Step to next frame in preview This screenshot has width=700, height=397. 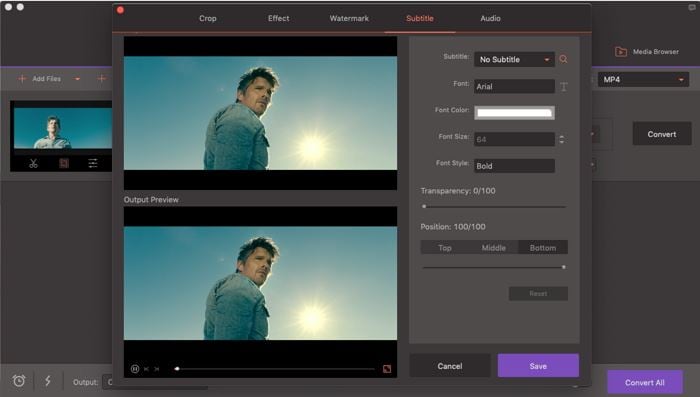coord(157,369)
